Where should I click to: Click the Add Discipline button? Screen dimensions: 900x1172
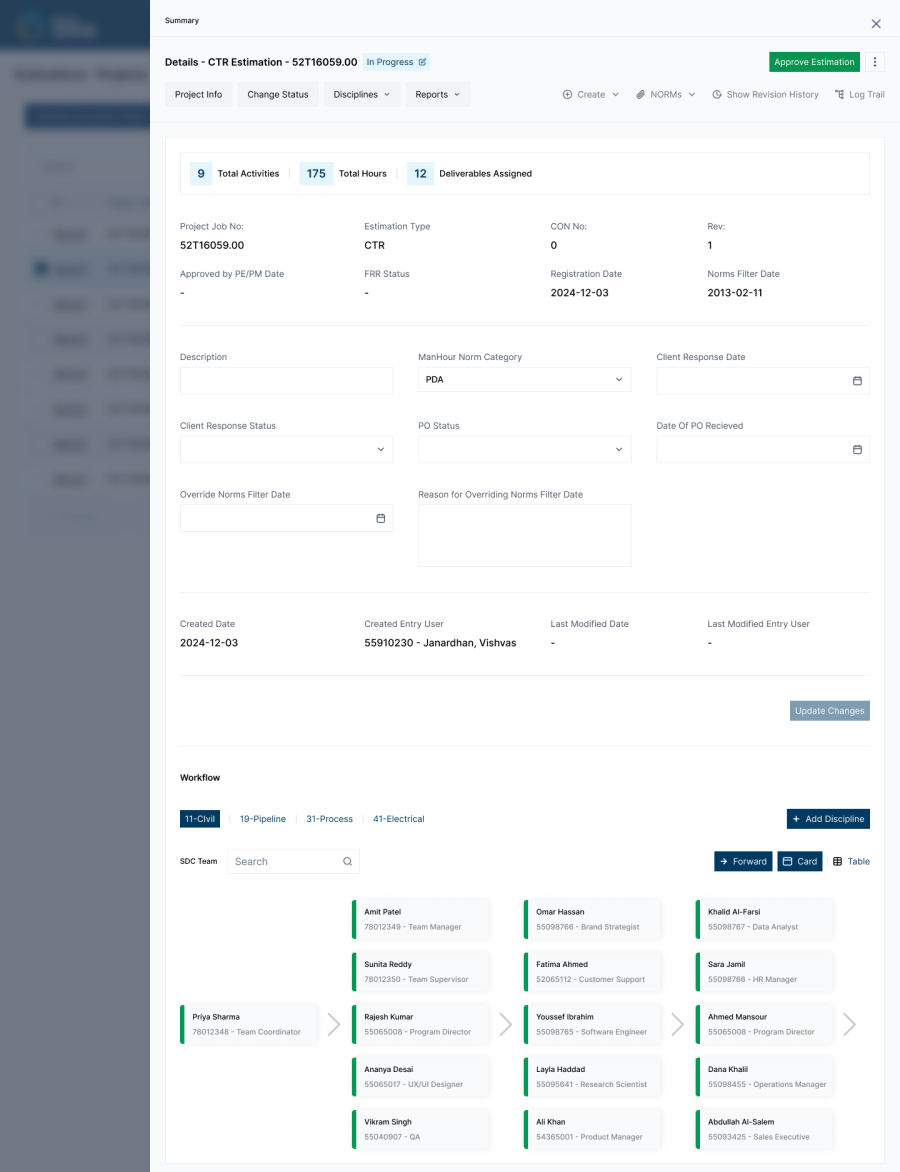point(828,818)
